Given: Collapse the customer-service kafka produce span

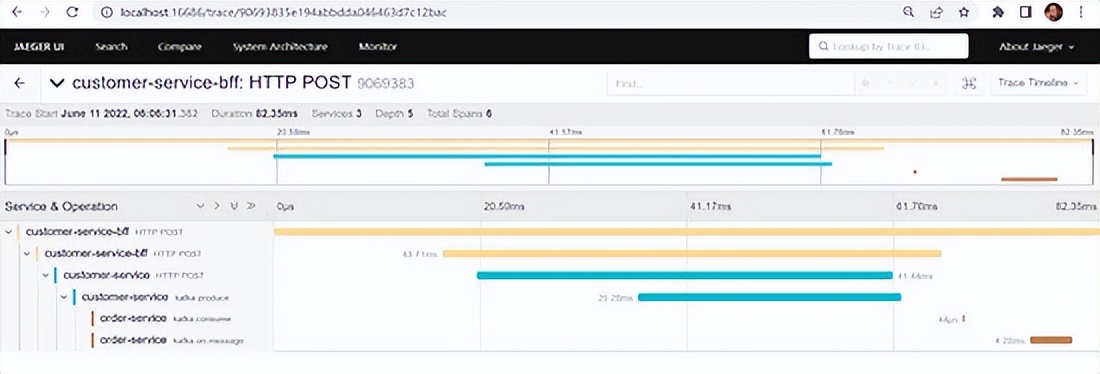Looking at the screenshot, I should click(64, 297).
